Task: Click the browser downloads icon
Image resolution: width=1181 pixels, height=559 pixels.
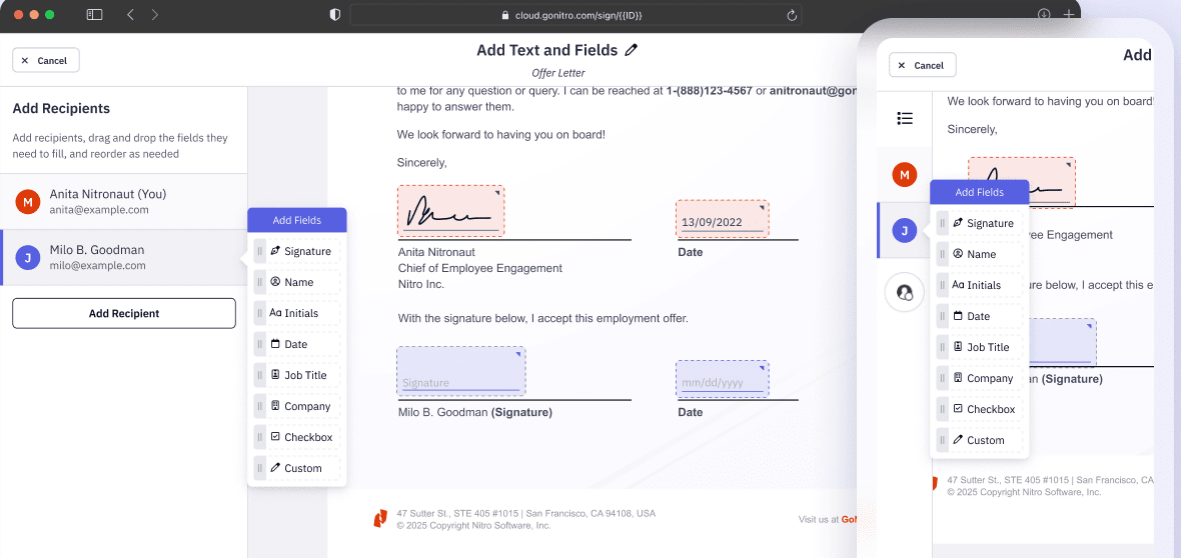Action: point(1044,15)
